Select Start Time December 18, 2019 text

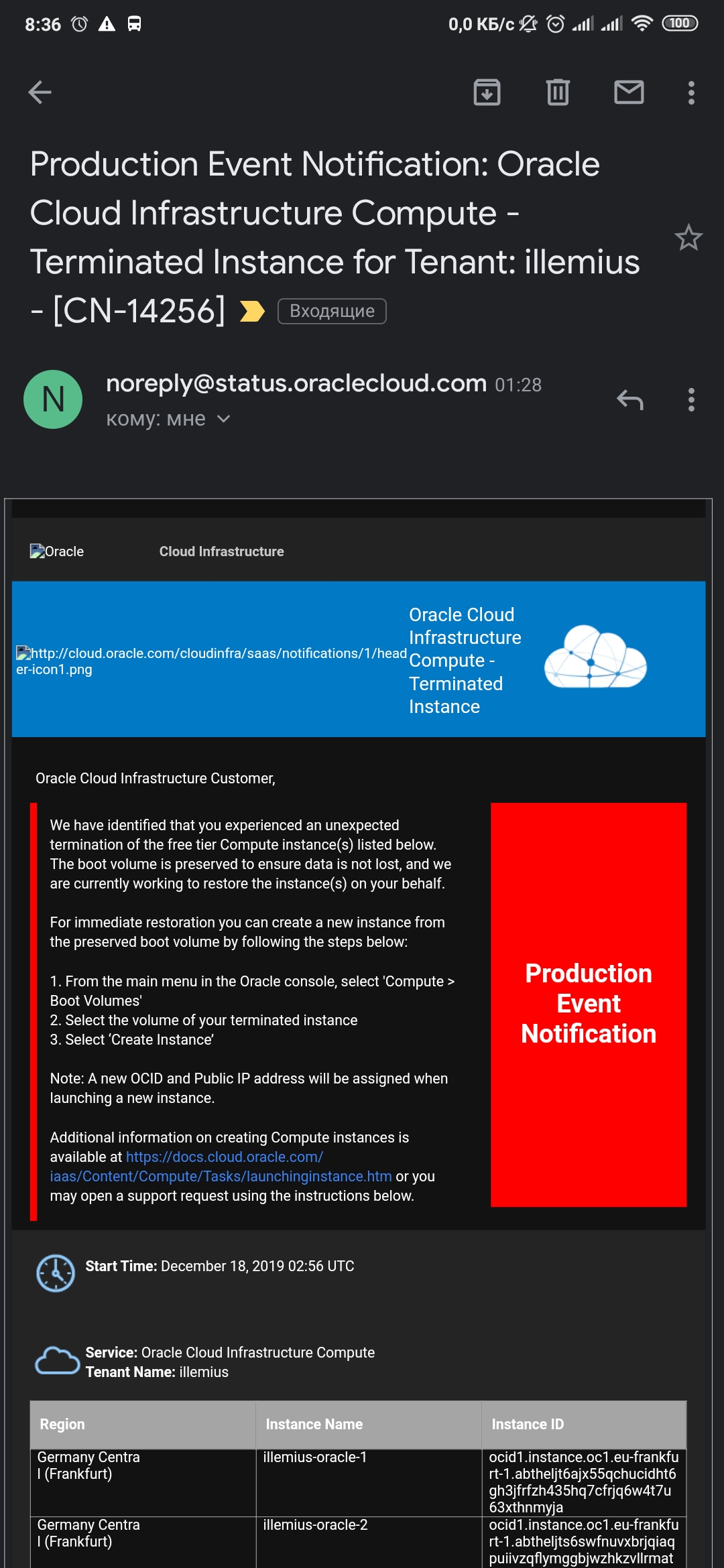click(x=220, y=1266)
